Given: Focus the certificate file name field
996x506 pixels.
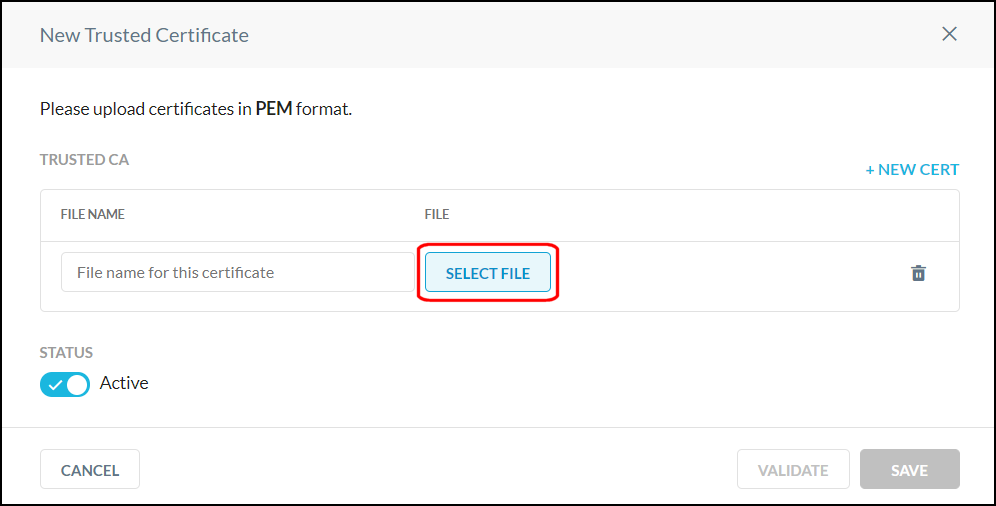Looking at the screenshot, I should coord(237,272).
